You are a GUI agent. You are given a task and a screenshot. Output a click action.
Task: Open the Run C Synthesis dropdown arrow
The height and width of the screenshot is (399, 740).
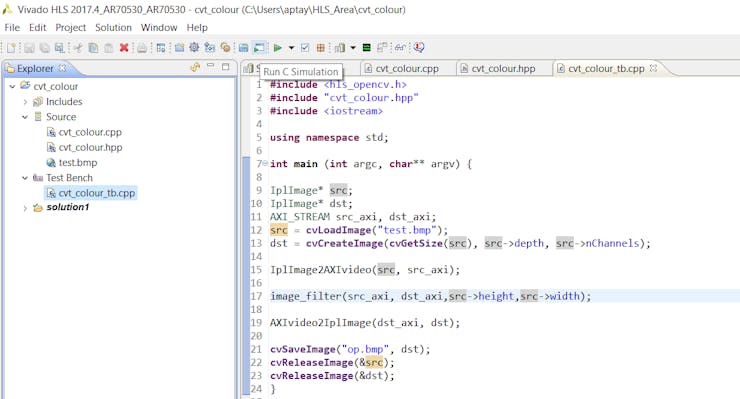[291, 48]
